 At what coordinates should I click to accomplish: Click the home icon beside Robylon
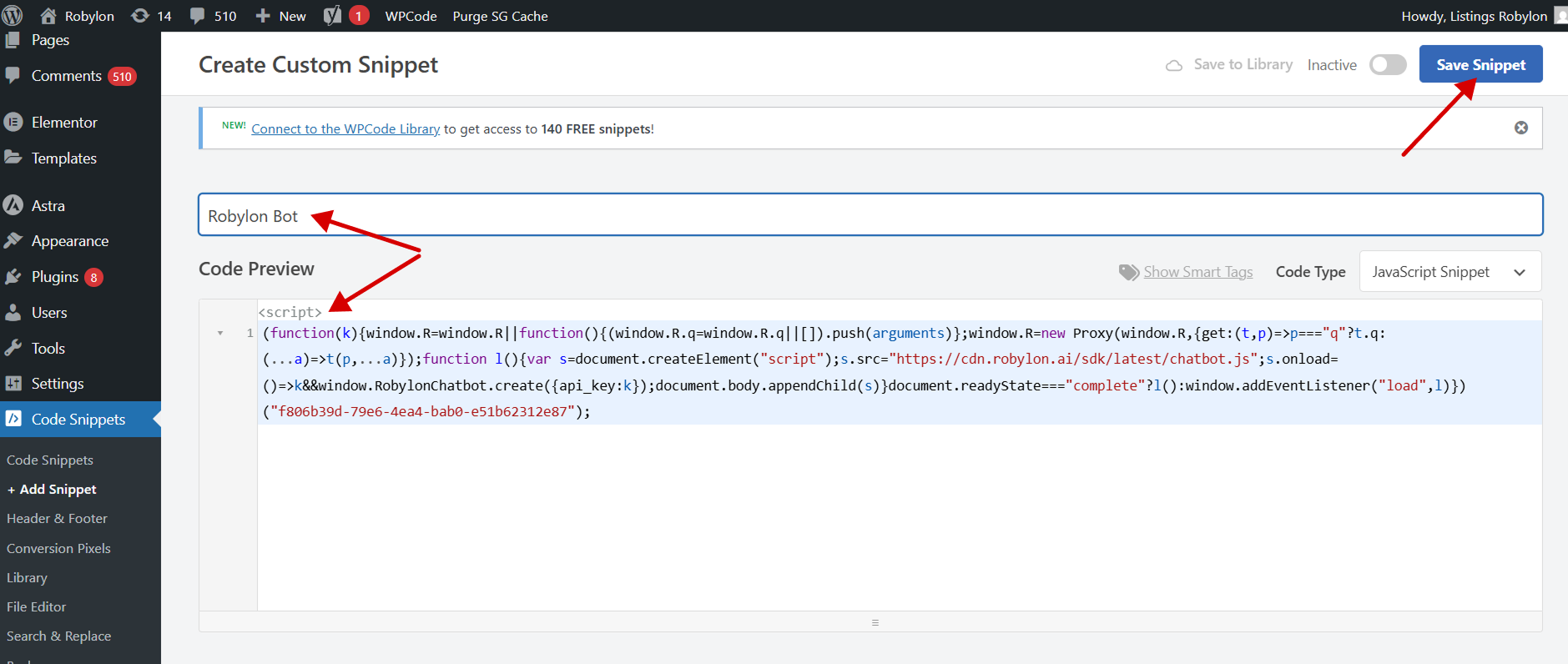[48, 16]
